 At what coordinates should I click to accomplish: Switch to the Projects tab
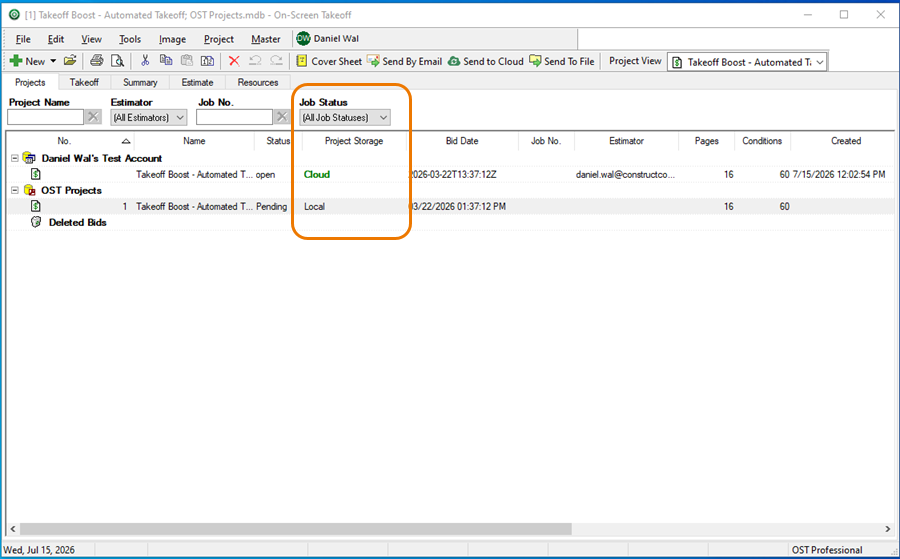tap(30, 82)
